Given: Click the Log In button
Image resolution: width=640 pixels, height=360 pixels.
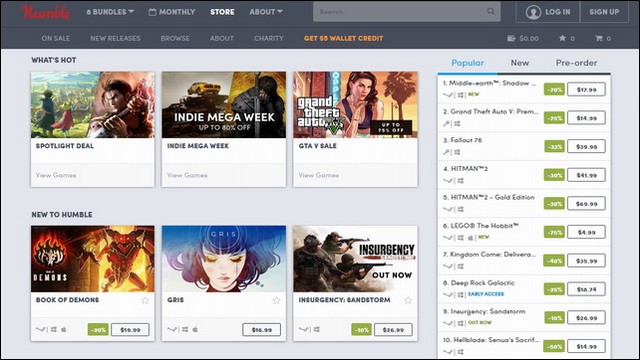Looking at the screenshot, I should click(548, 12).
